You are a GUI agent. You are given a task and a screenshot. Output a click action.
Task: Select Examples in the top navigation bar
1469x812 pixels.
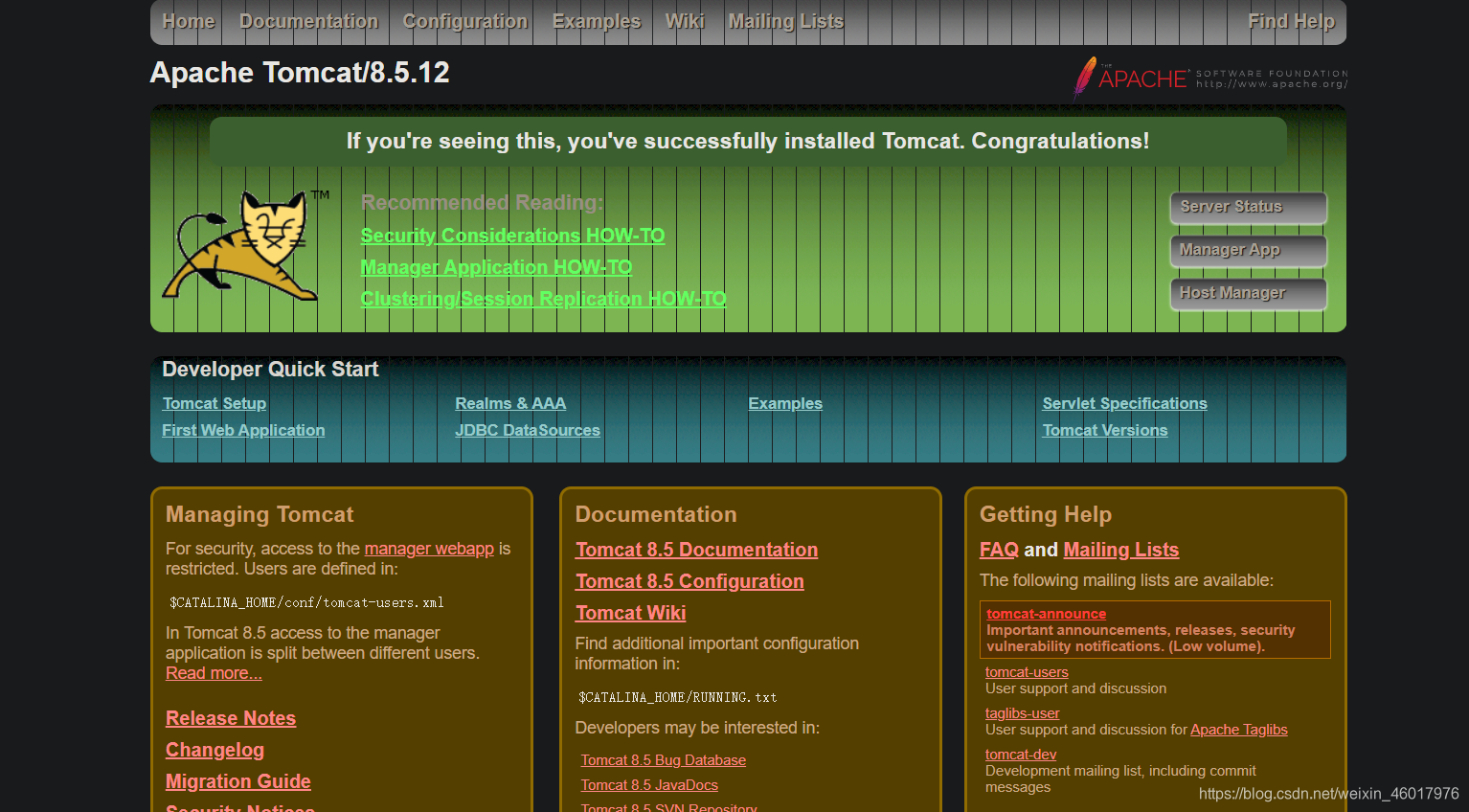click(x=597, y=21)
